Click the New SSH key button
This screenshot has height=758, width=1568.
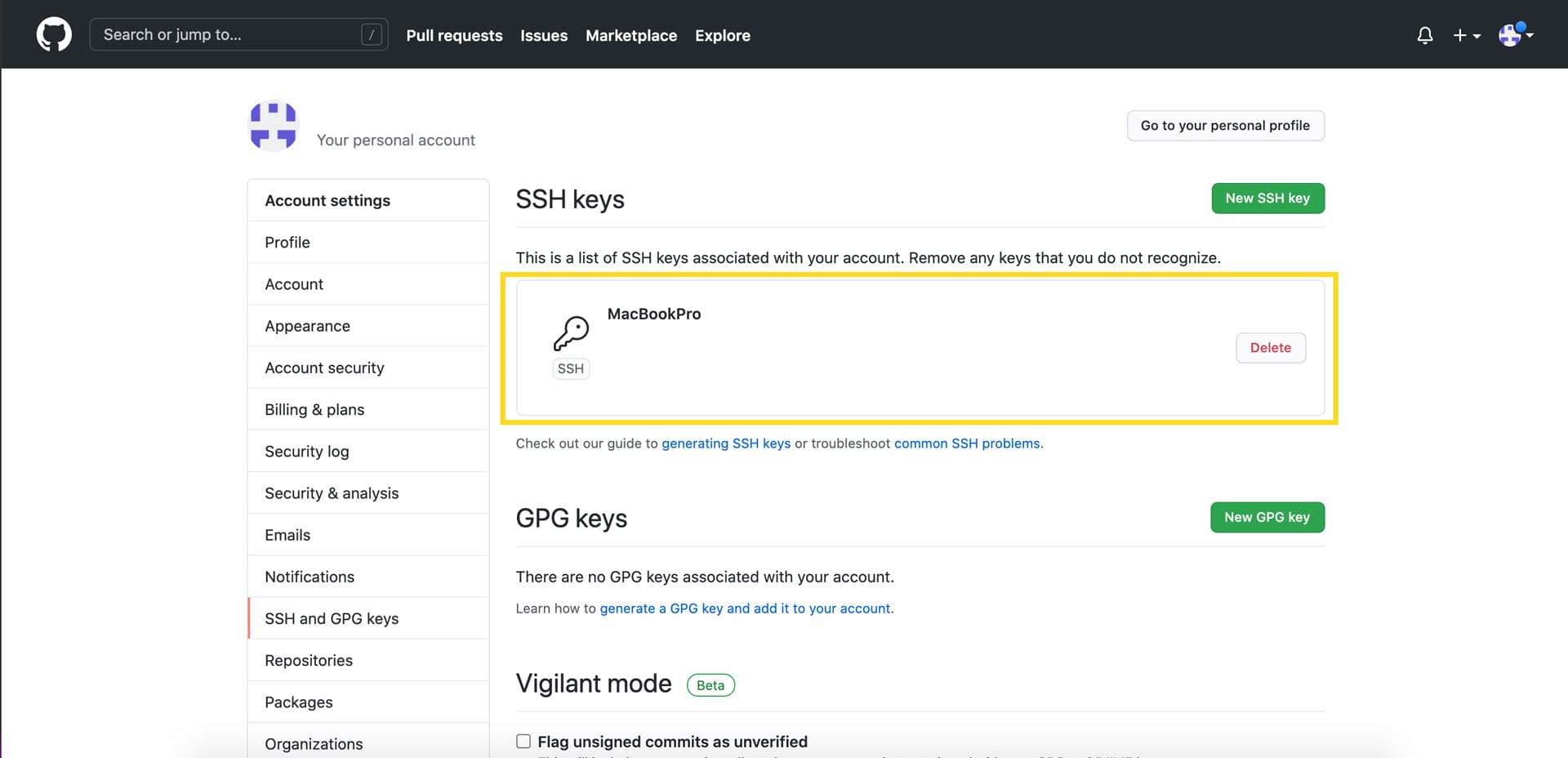click(x=1267, y=198)
